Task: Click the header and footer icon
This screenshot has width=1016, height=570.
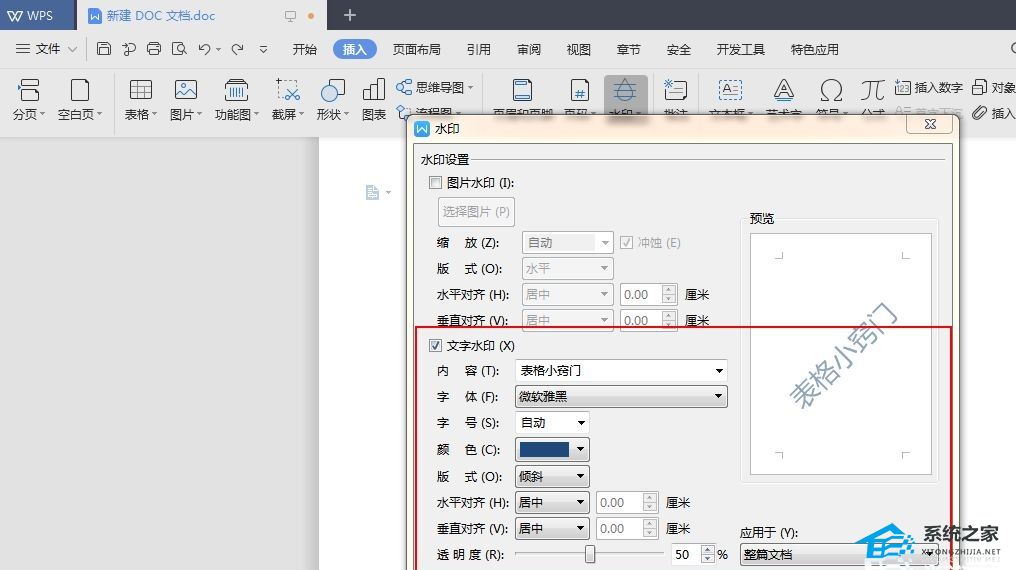Action: [x=522, y=91]
